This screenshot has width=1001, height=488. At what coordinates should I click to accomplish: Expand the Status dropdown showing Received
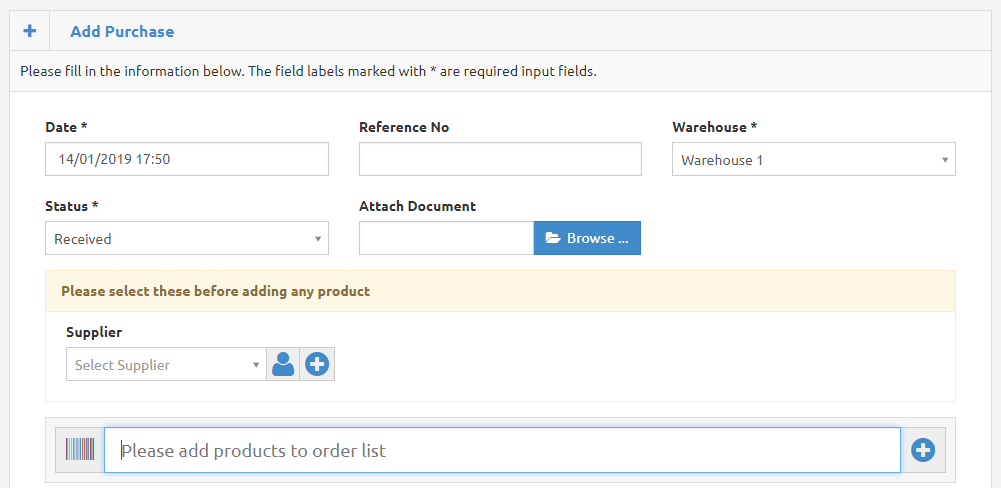pos(186,239)
